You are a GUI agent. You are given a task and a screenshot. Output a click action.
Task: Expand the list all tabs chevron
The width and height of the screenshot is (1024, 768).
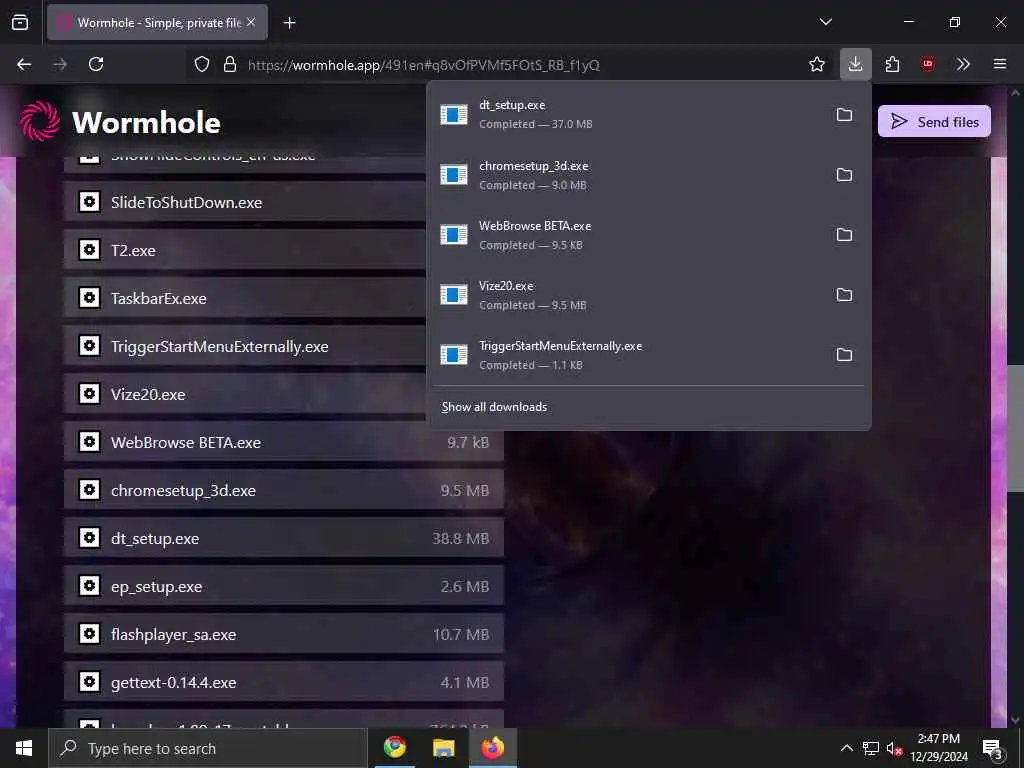[825, 22]
